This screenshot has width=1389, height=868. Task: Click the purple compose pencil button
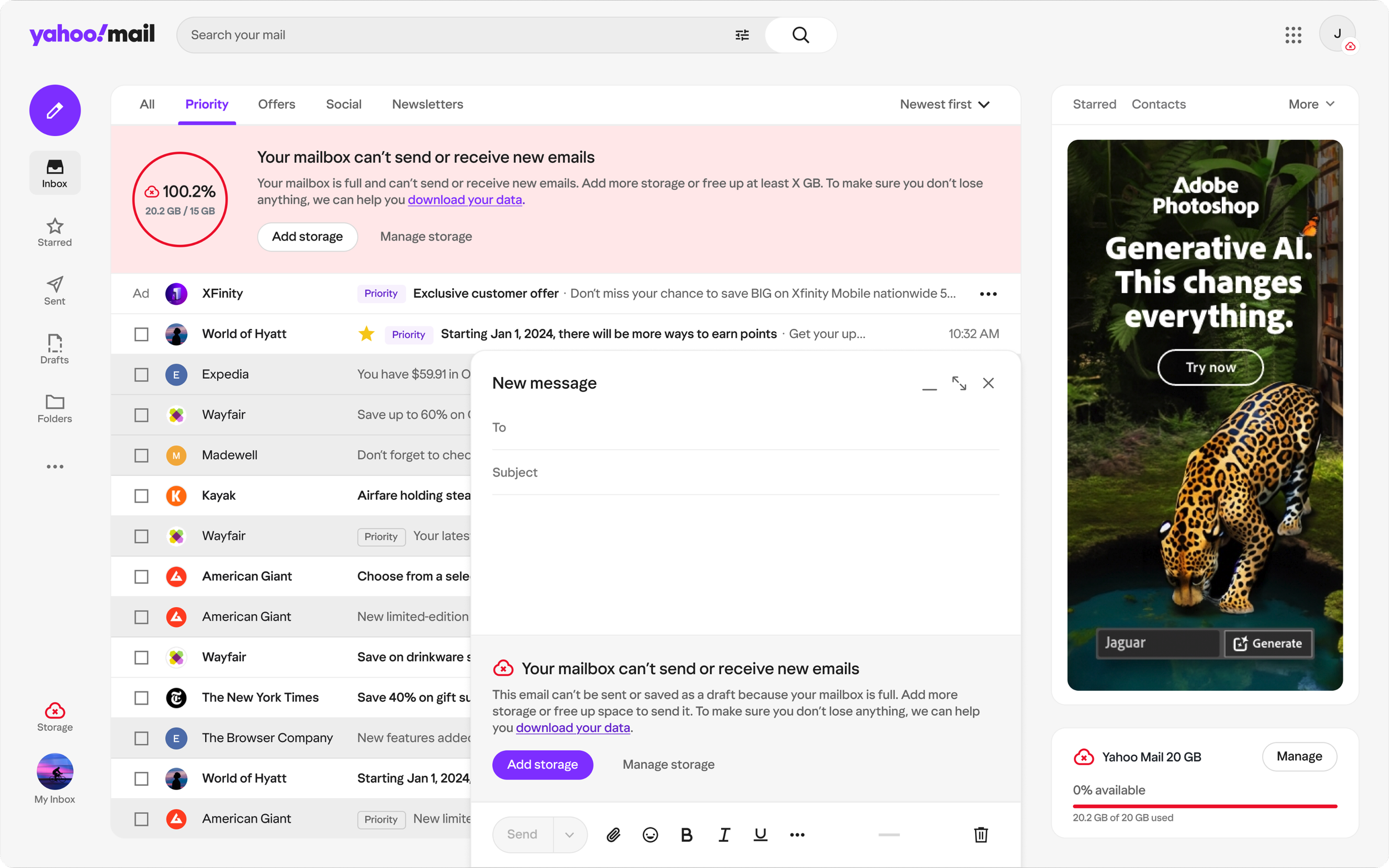pyautogui.click(x=55, y=110)
